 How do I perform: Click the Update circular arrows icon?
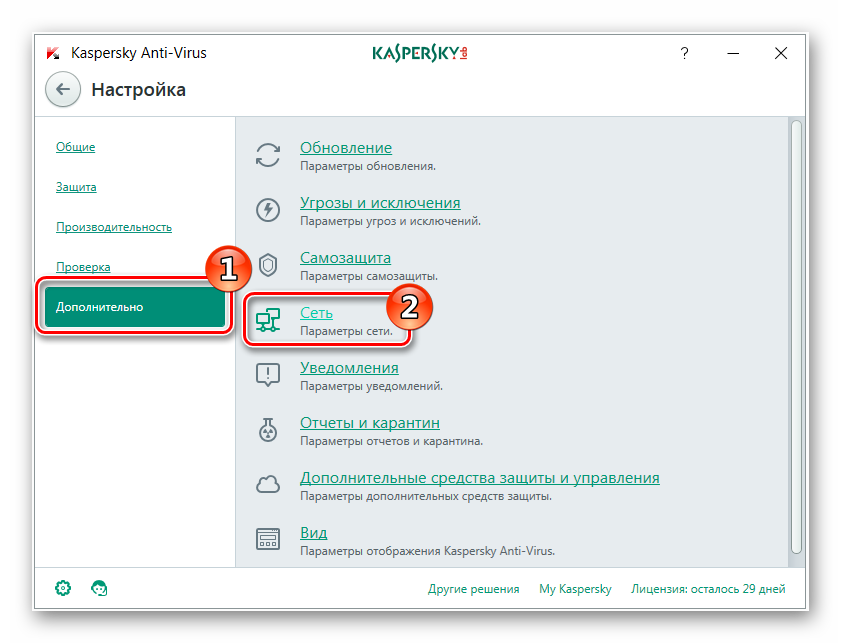tap(268, 155)
